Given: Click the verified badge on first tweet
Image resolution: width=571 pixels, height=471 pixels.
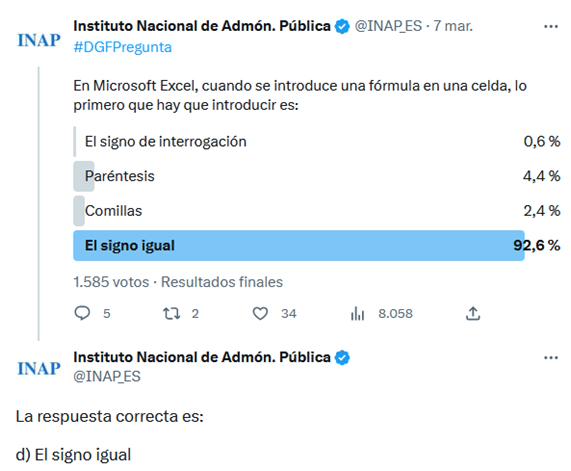Looking at the screenshot, I should [x=342, y=27].
